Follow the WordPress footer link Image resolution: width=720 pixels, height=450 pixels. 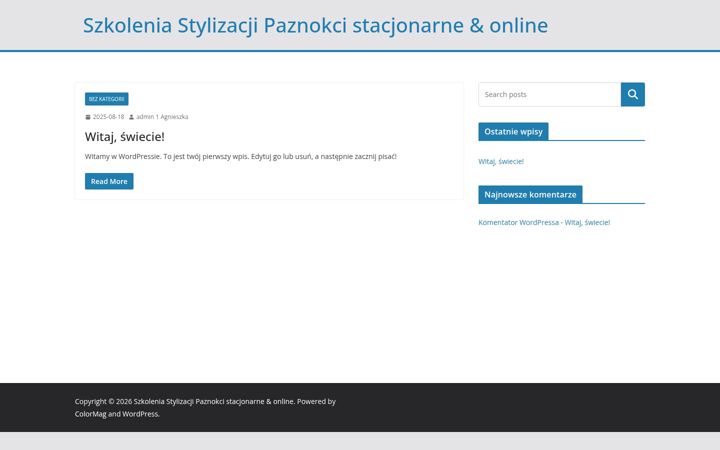click(x=140, y=414)
